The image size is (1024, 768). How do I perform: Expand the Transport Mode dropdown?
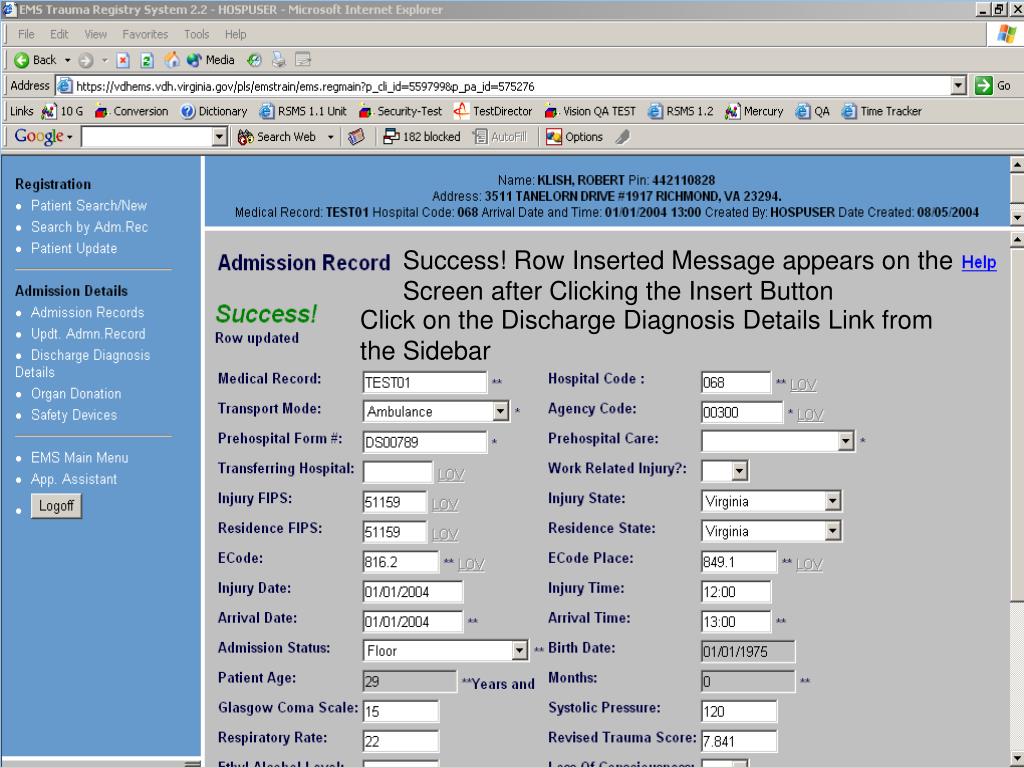tap(501, 411)
